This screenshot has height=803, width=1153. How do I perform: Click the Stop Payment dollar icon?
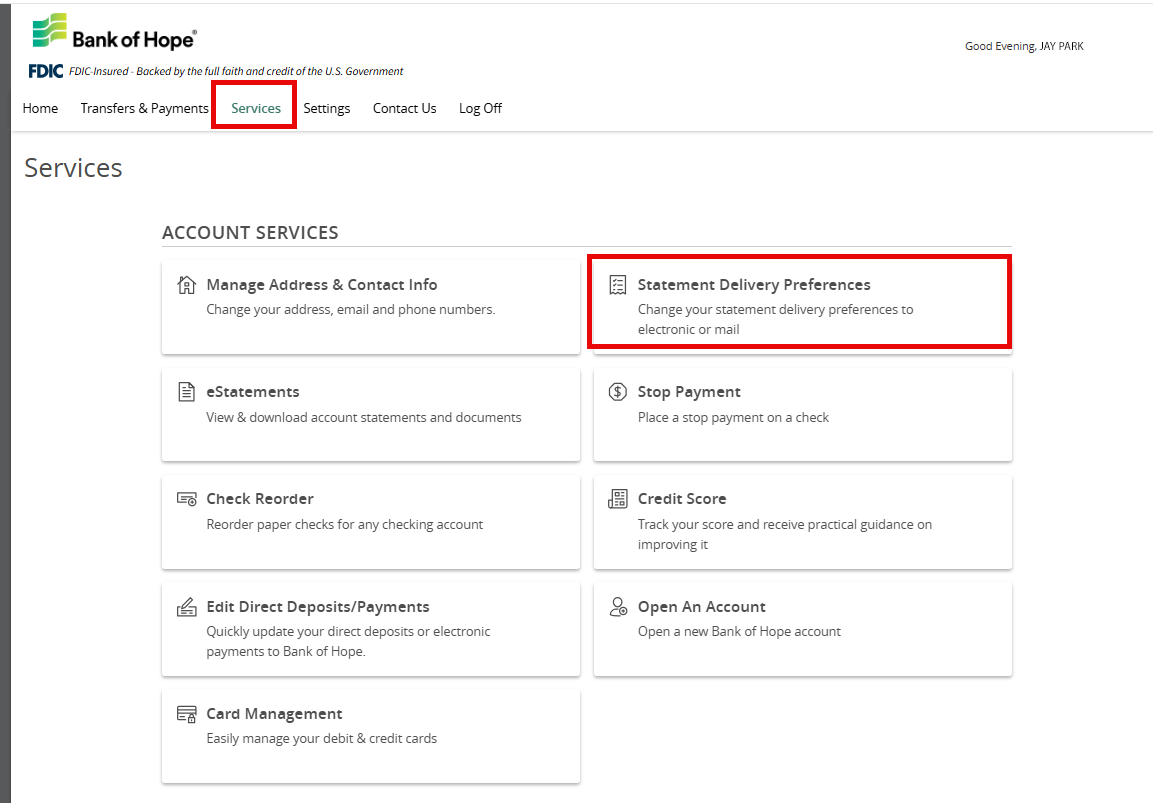click(618, 392)
